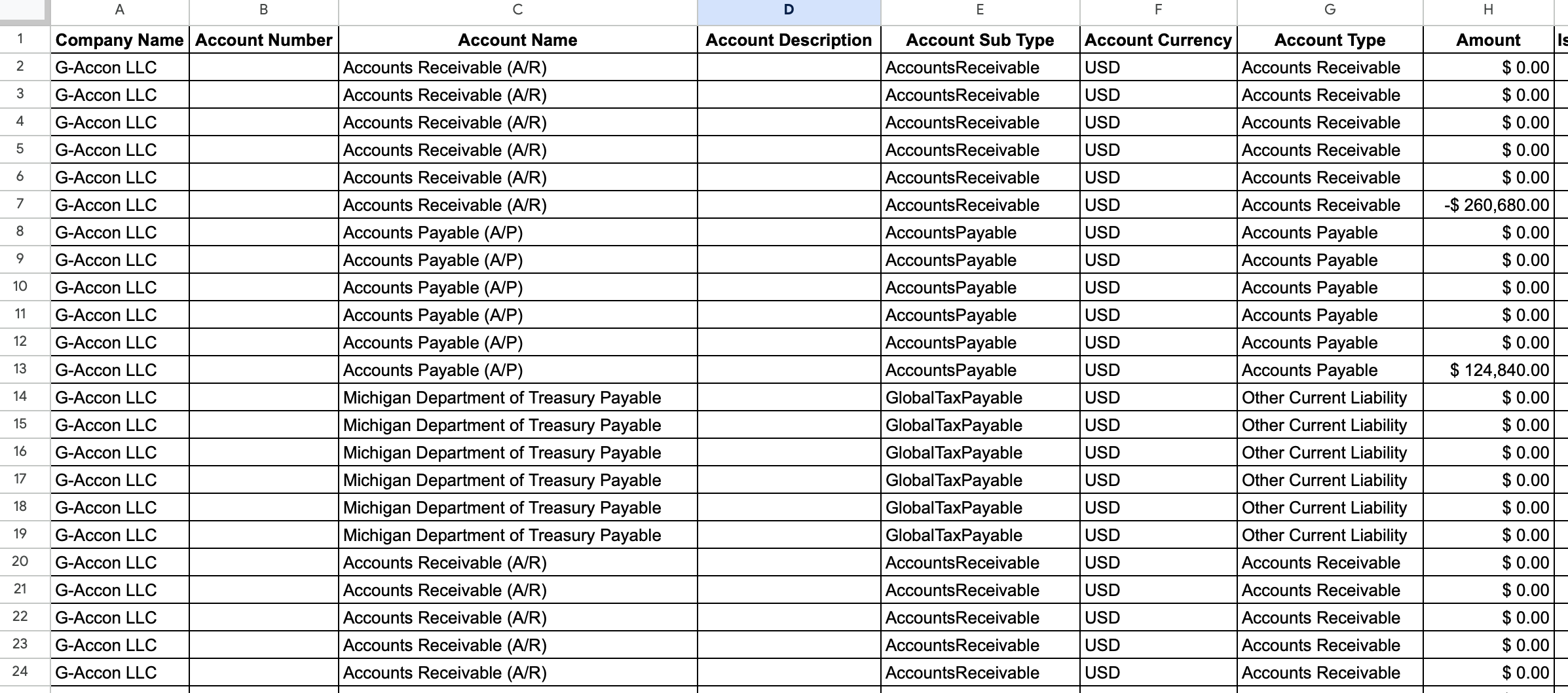Click the empty Account Number cell in row 2
Viewport: 1568px width, 693px height.
tap(264, 67)
